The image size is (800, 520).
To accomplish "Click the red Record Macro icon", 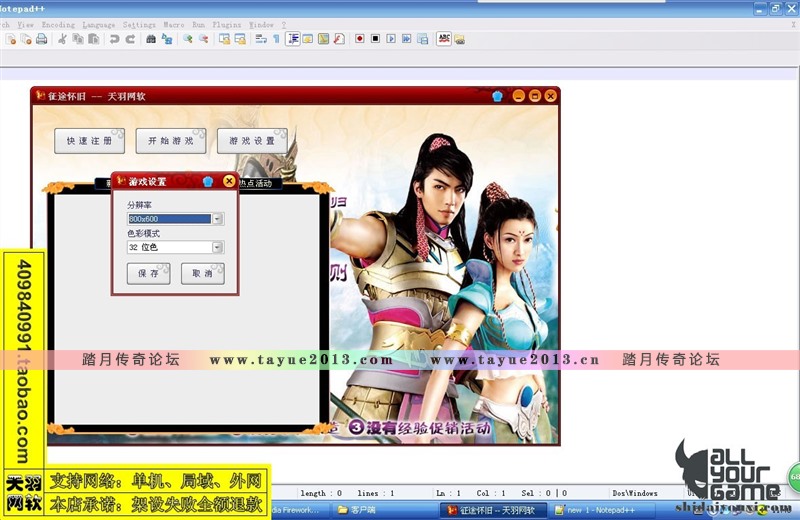I will point(359,39).
